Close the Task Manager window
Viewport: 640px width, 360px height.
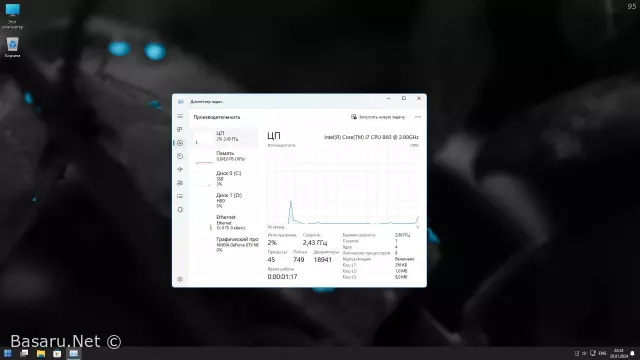[x=419, y=98]
